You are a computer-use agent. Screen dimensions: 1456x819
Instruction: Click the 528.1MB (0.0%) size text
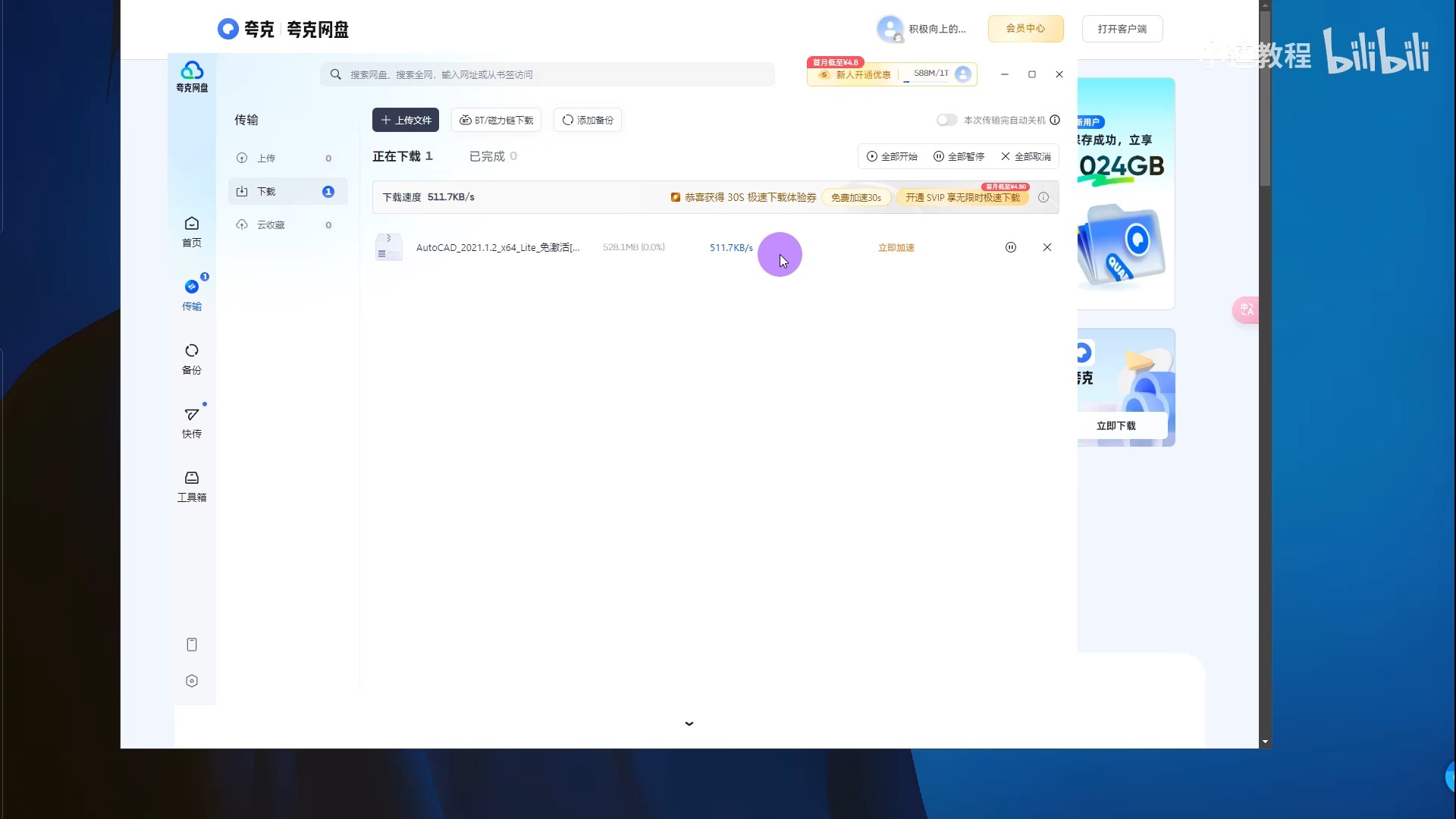(634, 247)
